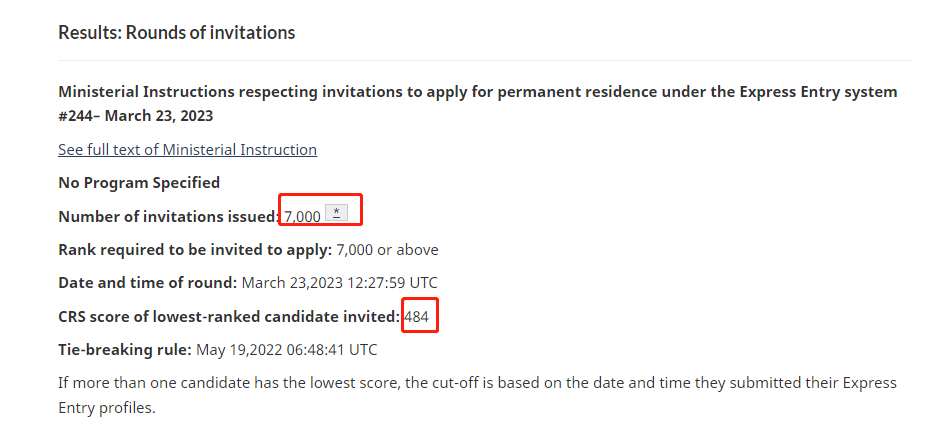Click the paragraph about candidates sharing lowest score
Viewport: 940px width, 430px height.
[x=477, y=395]
